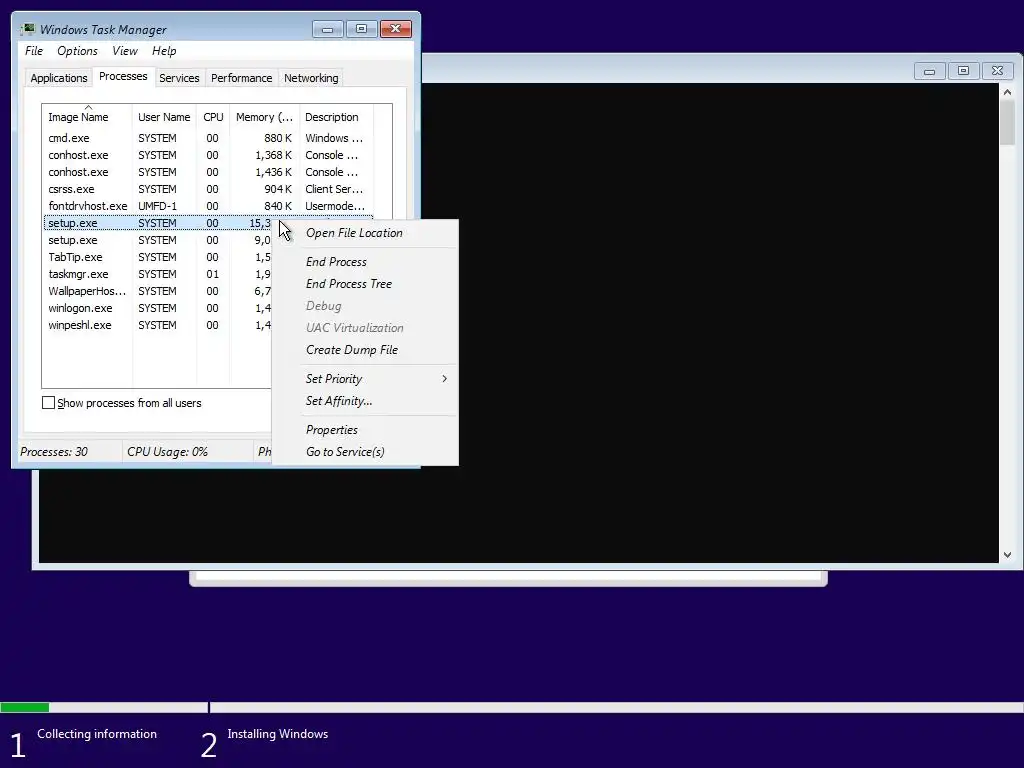Click the Collecting information step label
Screen dimensions: 1024x768
pos(97,734)
